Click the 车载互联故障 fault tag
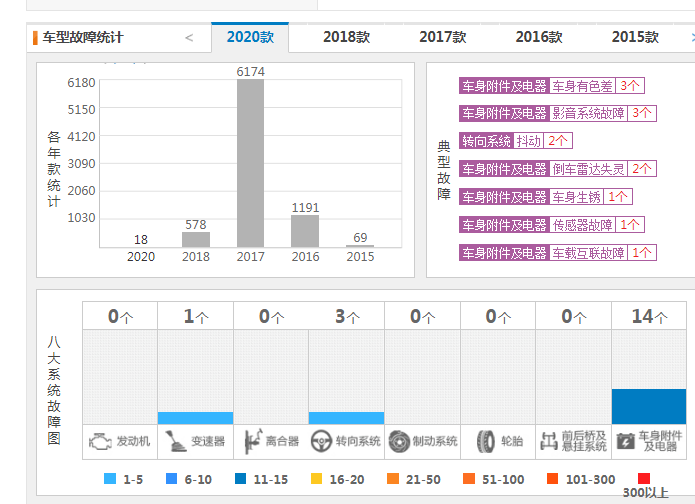The image size is (695, 504). (x=558, y=253)
